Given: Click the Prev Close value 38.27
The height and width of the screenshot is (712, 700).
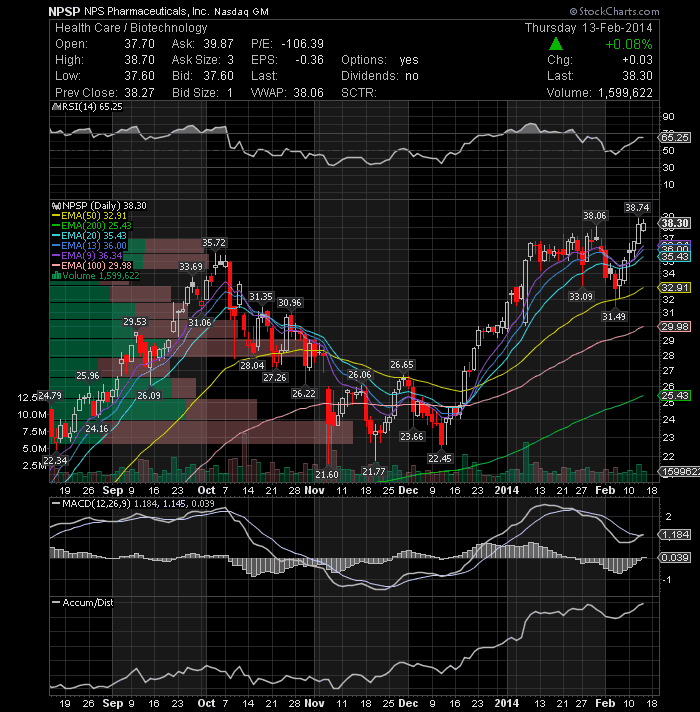Looking at the screenshot, I should [139, 93].
